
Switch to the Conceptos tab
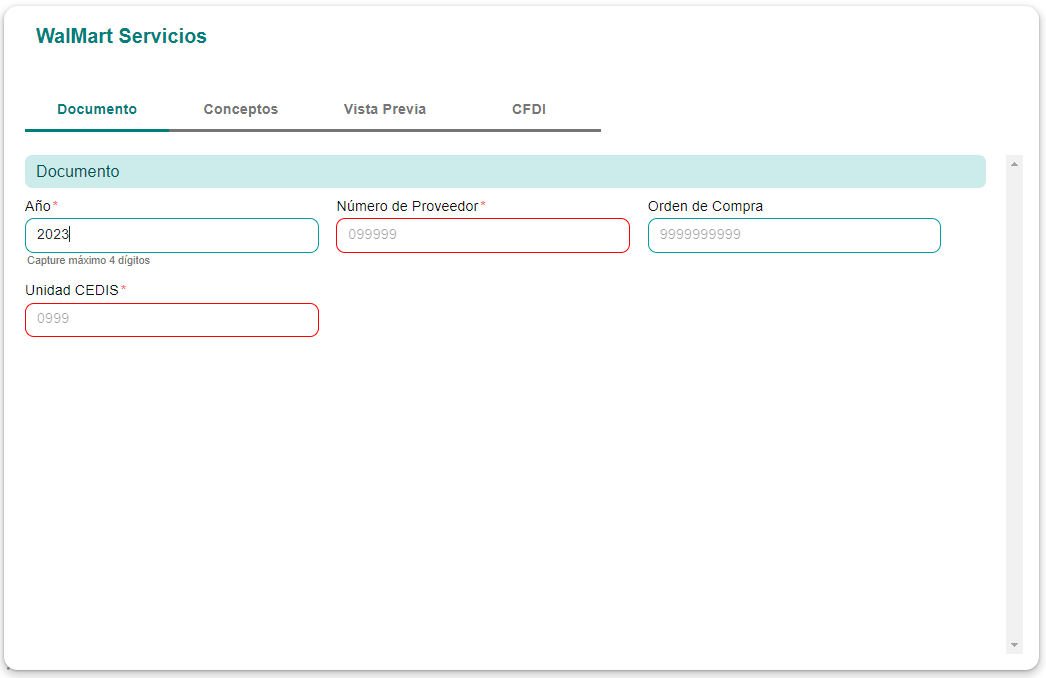[x=240, y=109]
